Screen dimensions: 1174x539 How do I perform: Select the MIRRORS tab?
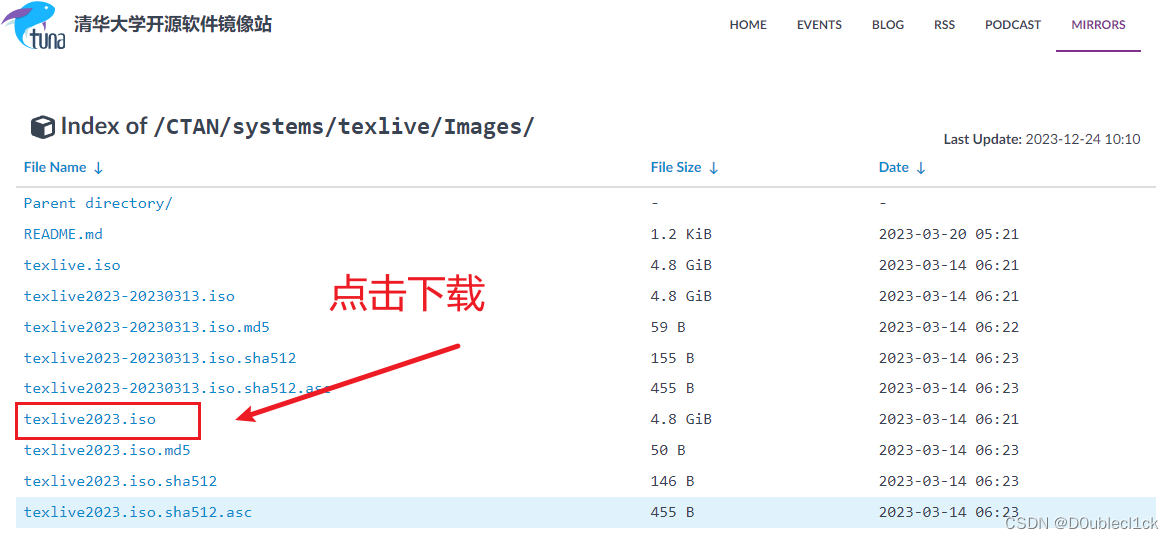tap(1098, 25)
